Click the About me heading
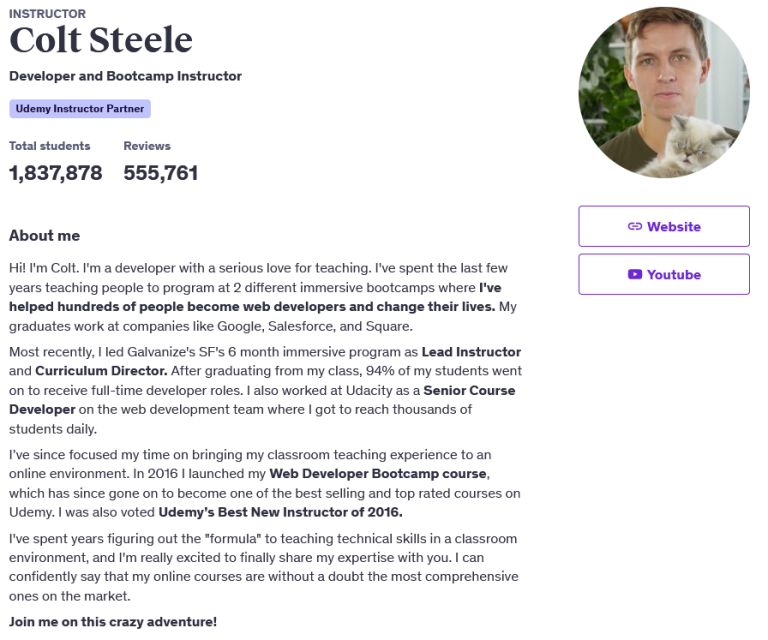 44,236
